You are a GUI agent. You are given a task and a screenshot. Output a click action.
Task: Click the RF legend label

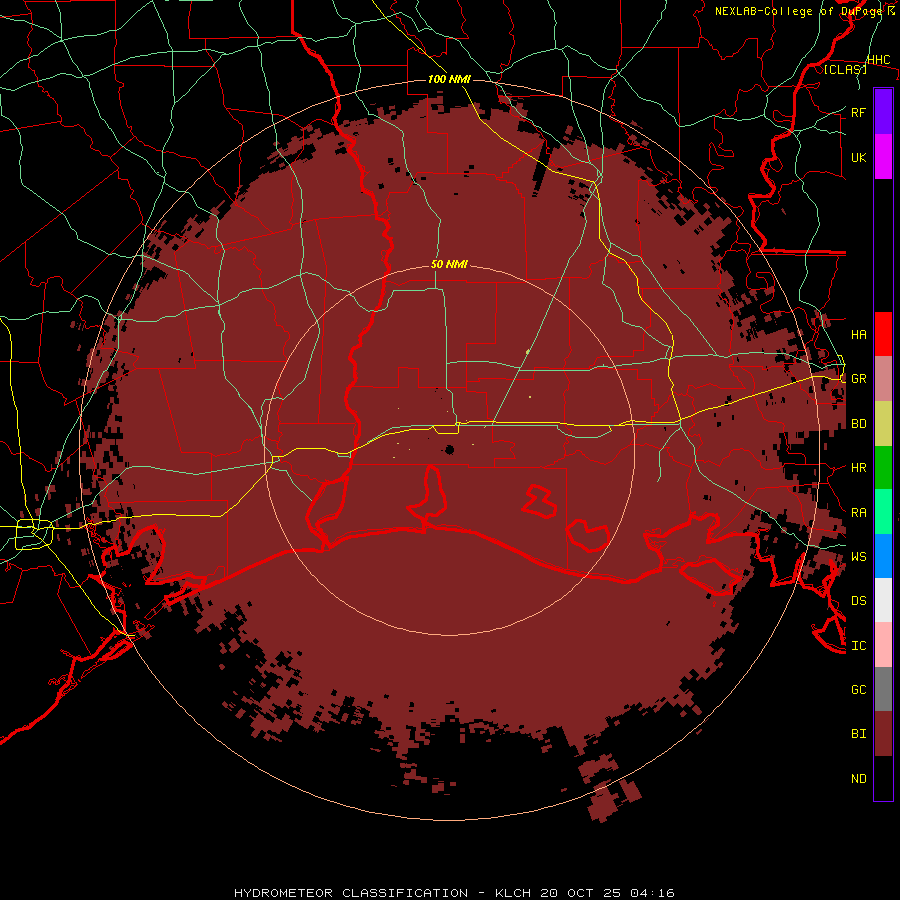[859, 112]
